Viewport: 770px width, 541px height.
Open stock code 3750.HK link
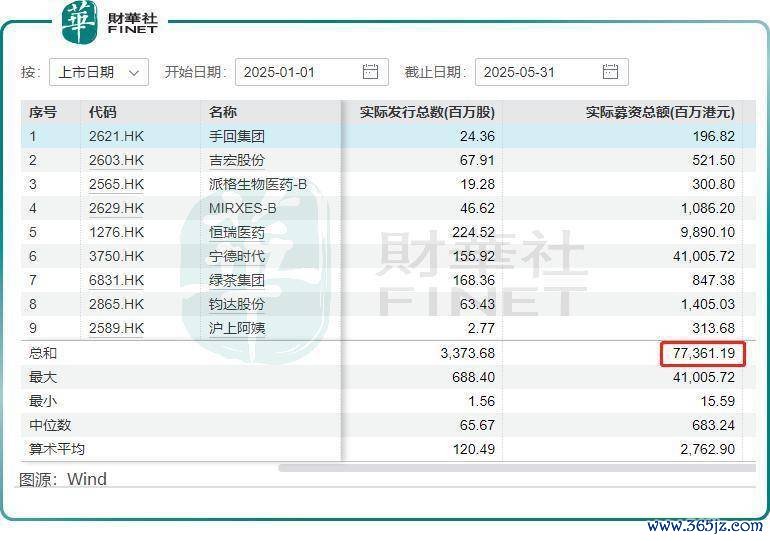[116, 256]
